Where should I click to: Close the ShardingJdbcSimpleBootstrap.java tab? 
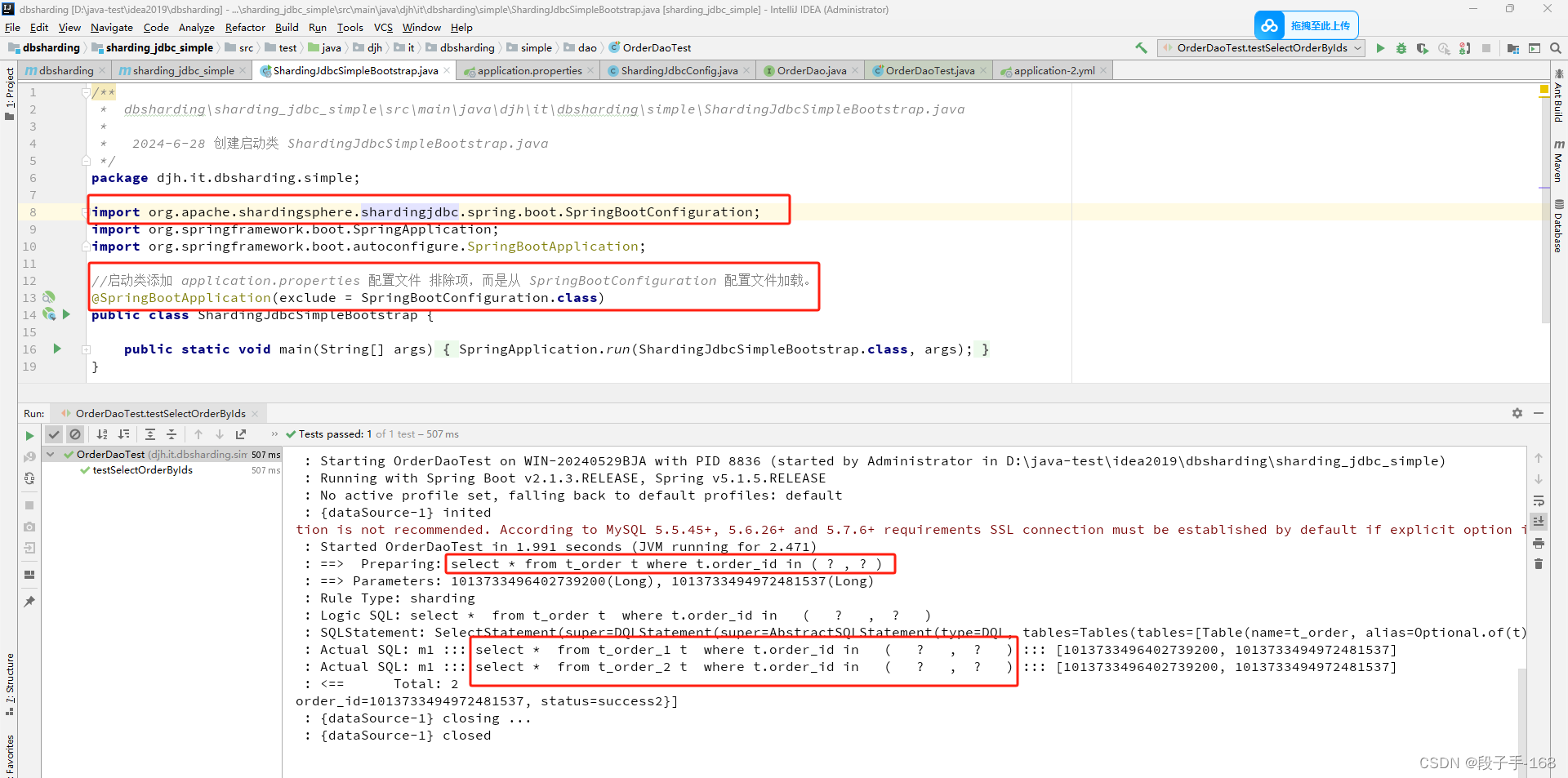pos(447,71)
